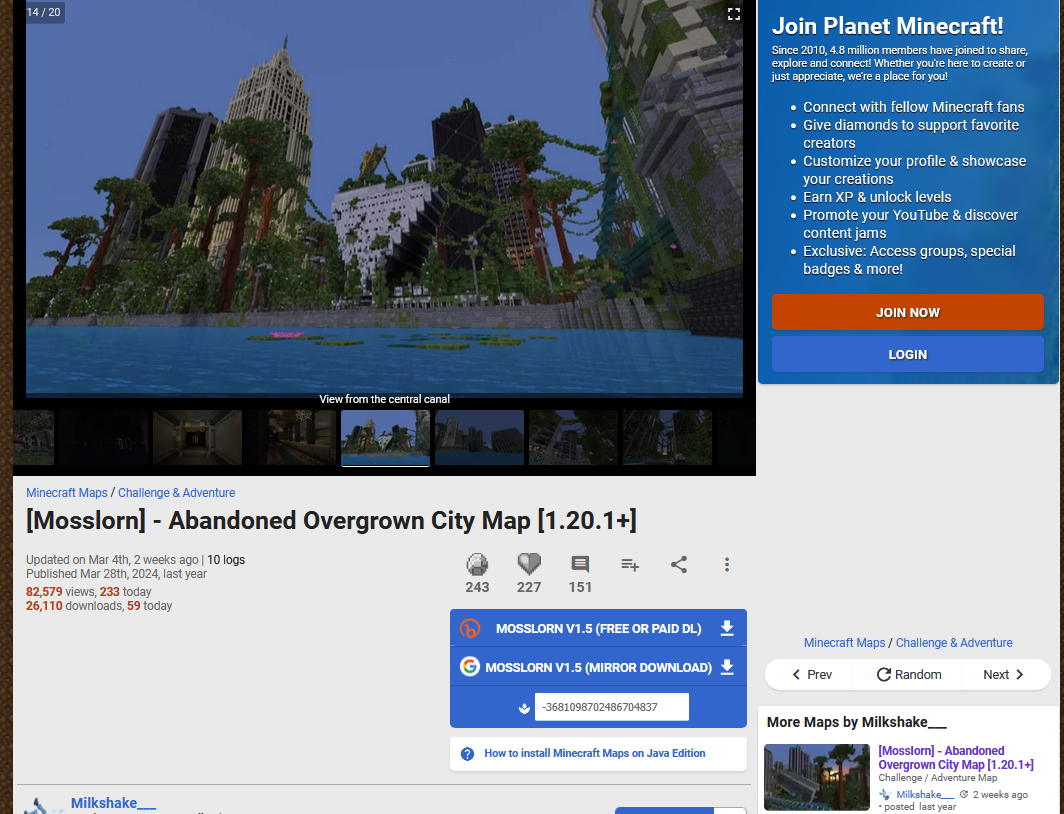1064x814 pixels.
Task: Click the 'Join Planet Minecraft!' heading
Action: [x=888, y=26]
